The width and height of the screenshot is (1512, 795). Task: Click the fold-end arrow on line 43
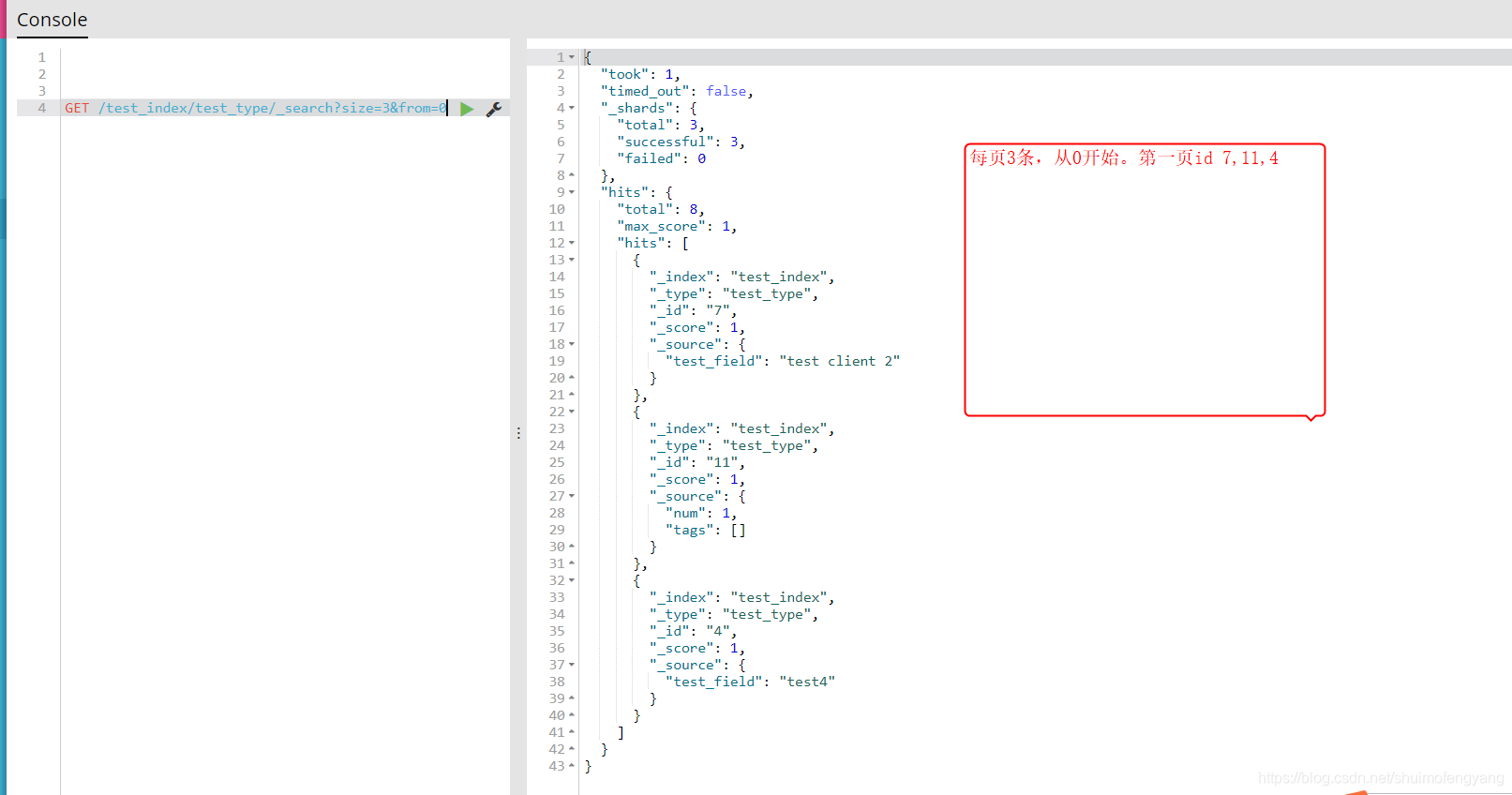(x=572, y=766)
